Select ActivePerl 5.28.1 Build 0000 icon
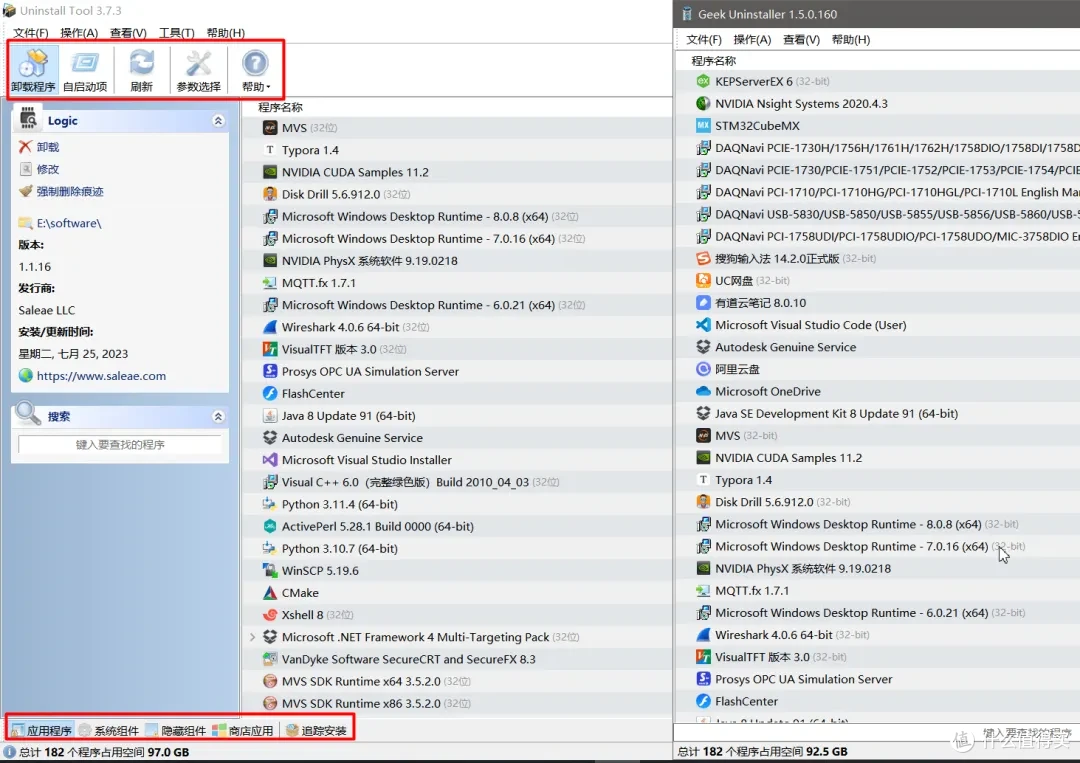Viewport: 1080px width, 763px height. point(270,526)
